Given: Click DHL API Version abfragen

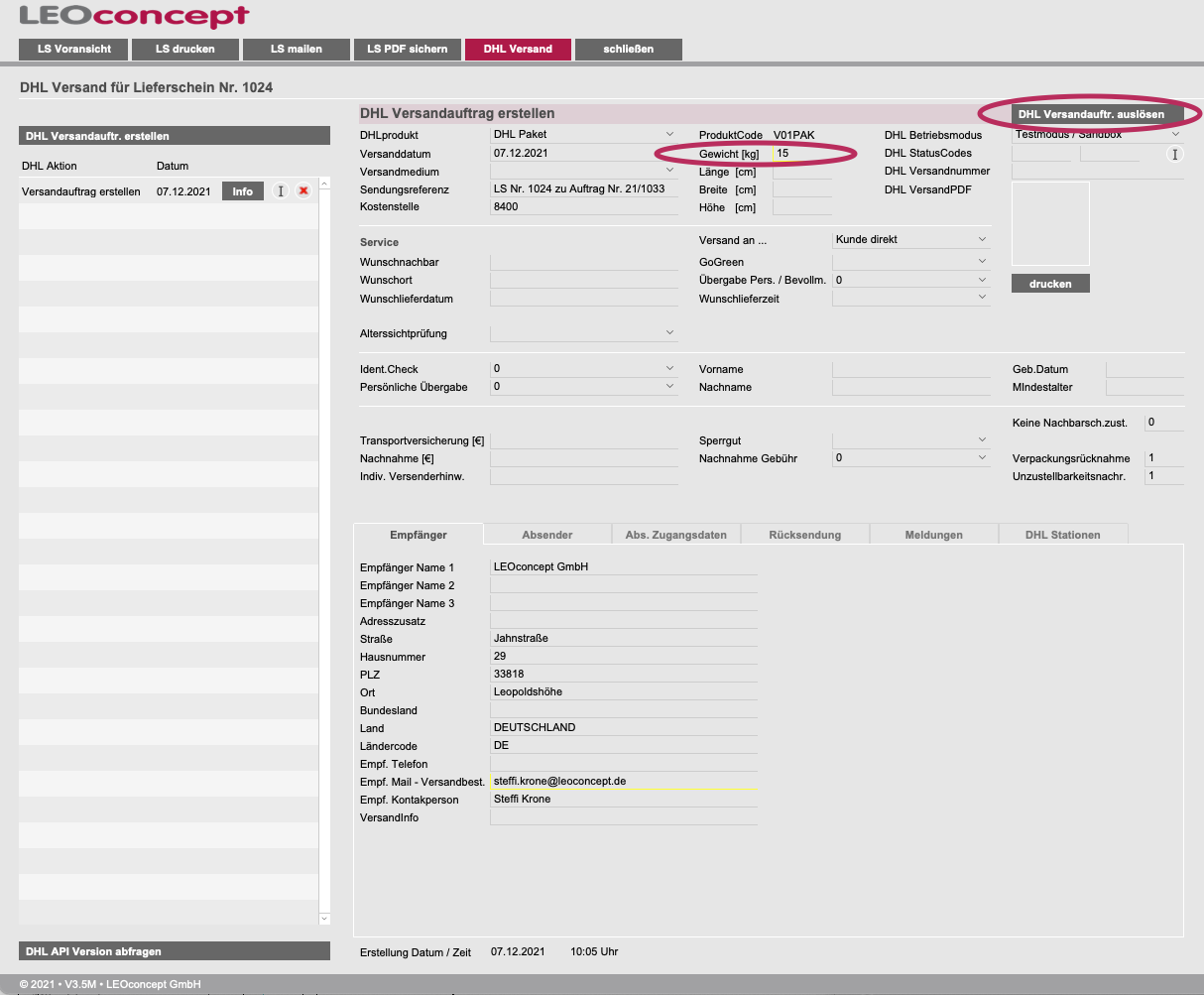Looking at the screenshot, I should [x=175, y=951].
